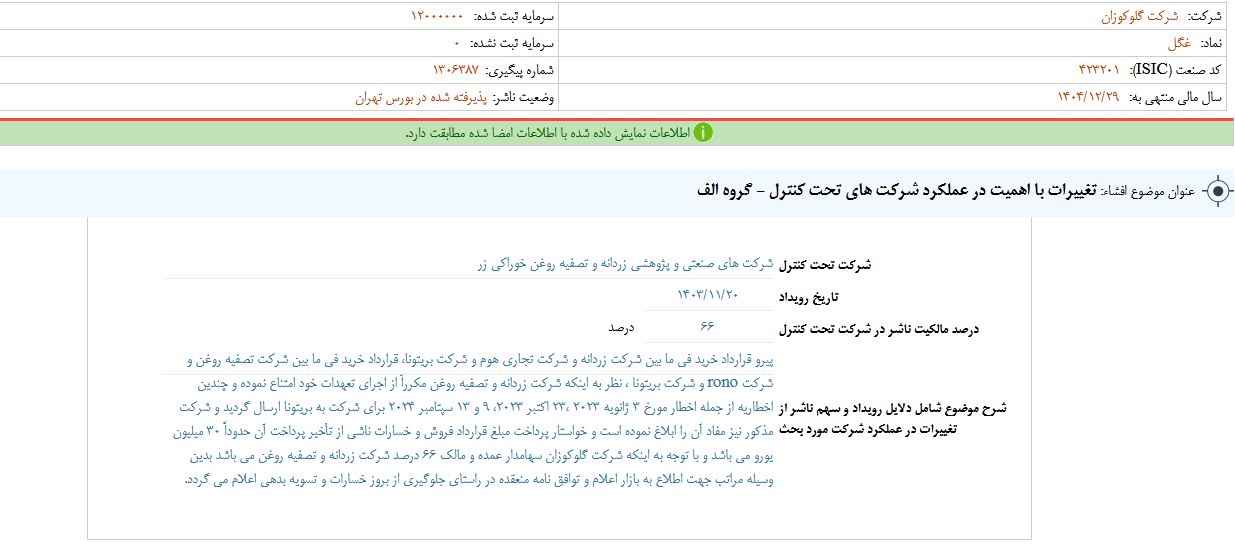Click the label شماره پیگیری:
Screen dimensions: 1235x547
click(x=520, y=70)
